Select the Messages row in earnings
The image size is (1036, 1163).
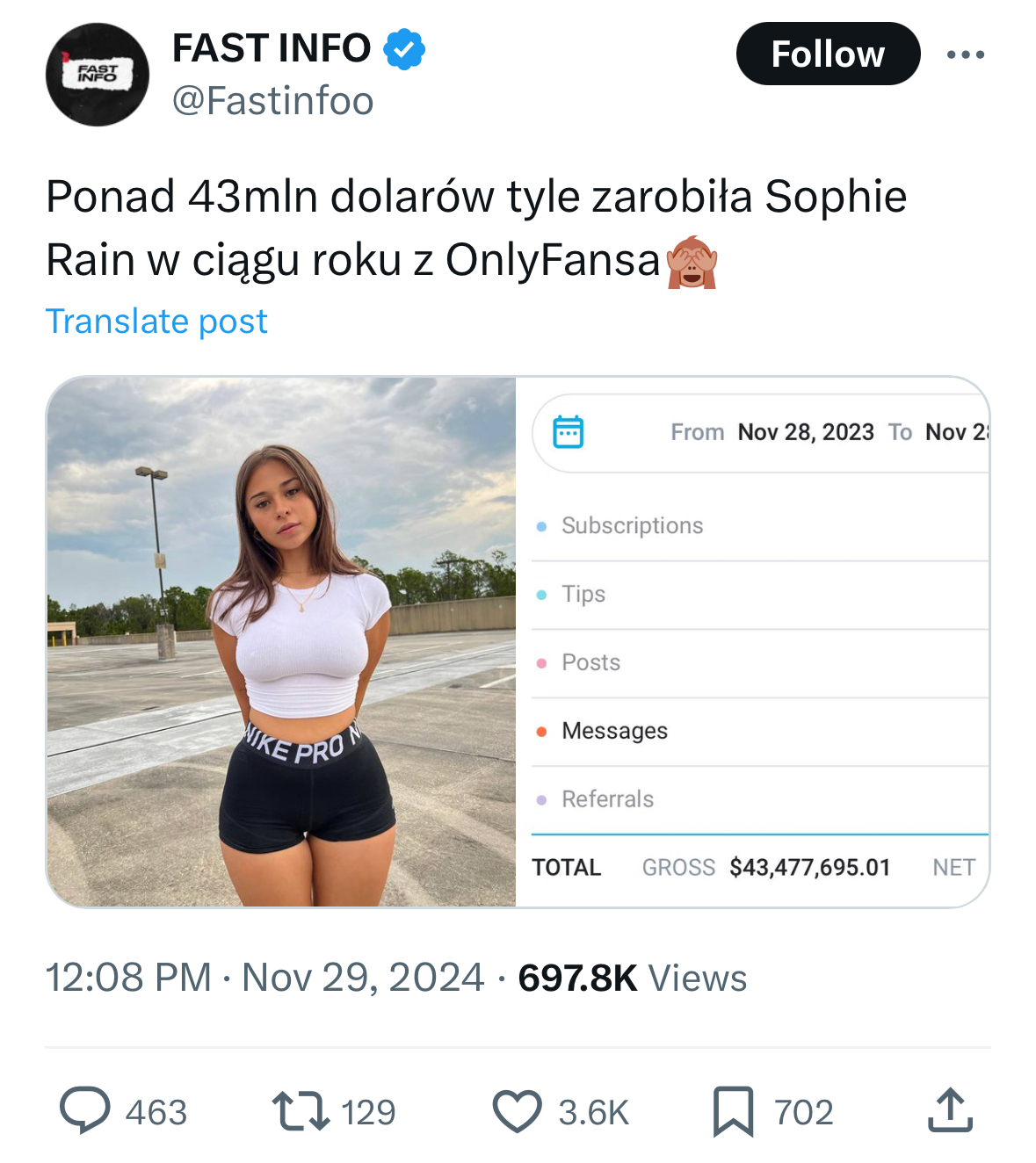614,731
